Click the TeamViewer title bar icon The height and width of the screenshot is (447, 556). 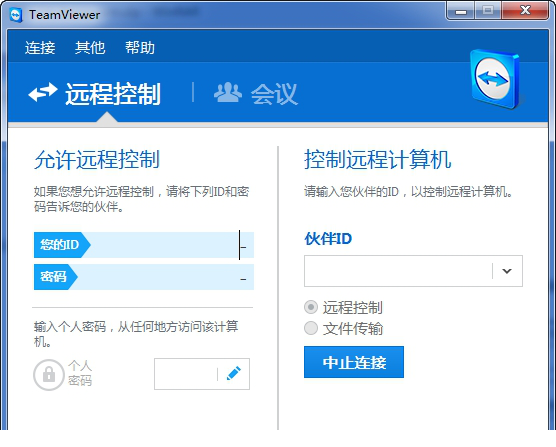tap(16, 15)
